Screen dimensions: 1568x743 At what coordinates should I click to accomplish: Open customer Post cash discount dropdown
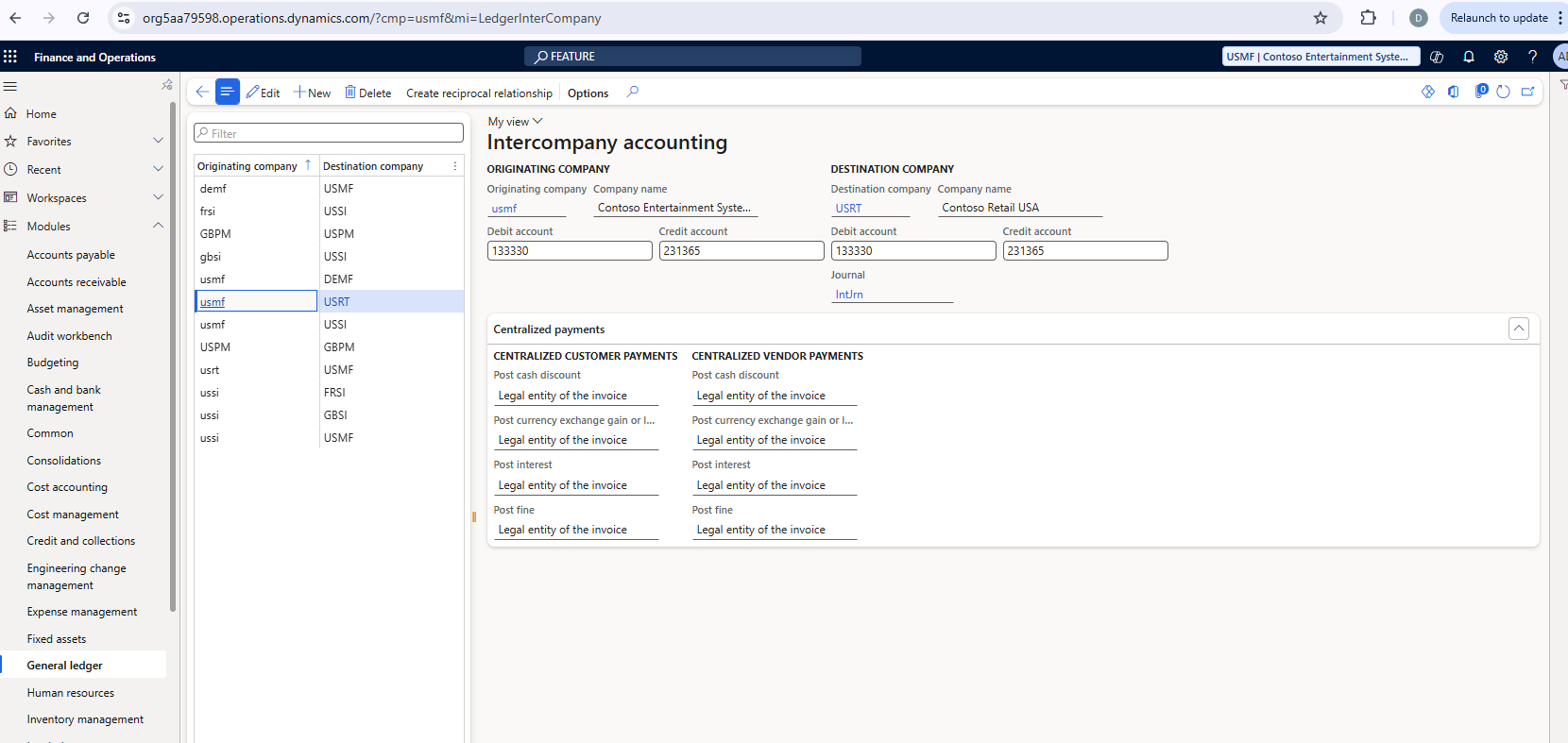pos(576,396)
